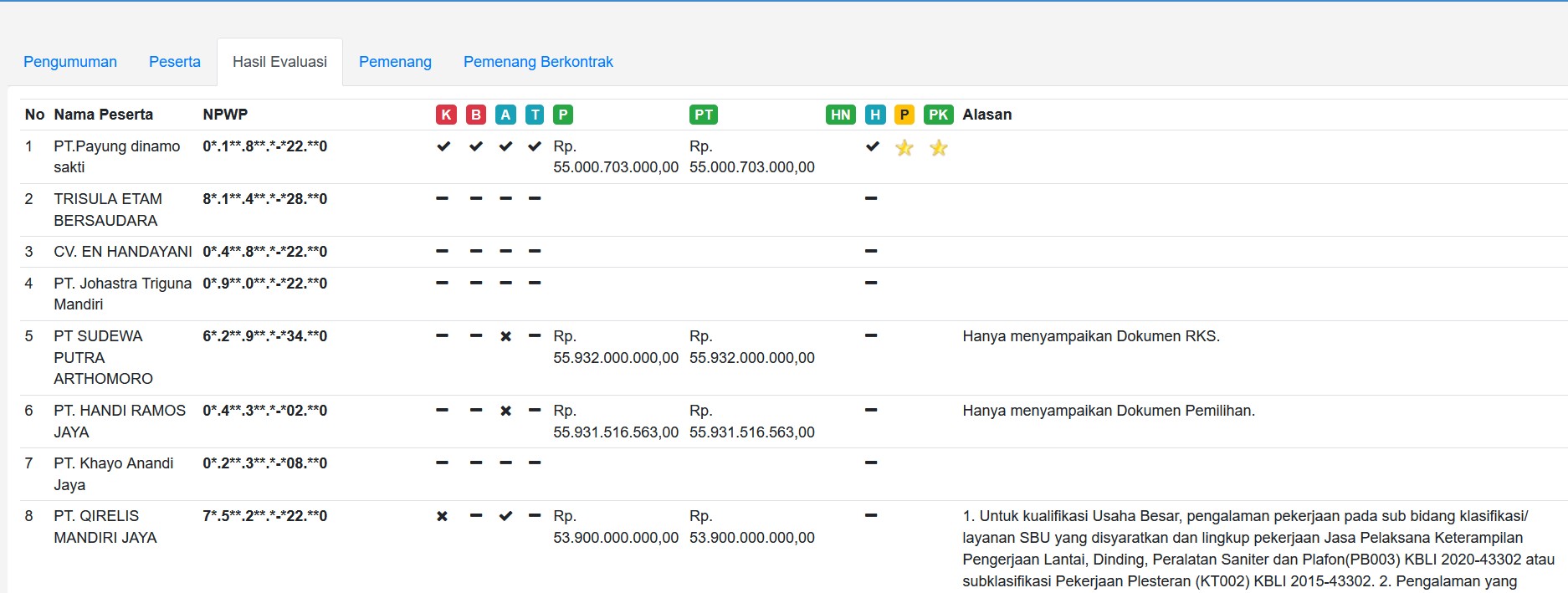Click the green PK column badge
Screen dimensions: 1568x593
[x=939, y=115]
